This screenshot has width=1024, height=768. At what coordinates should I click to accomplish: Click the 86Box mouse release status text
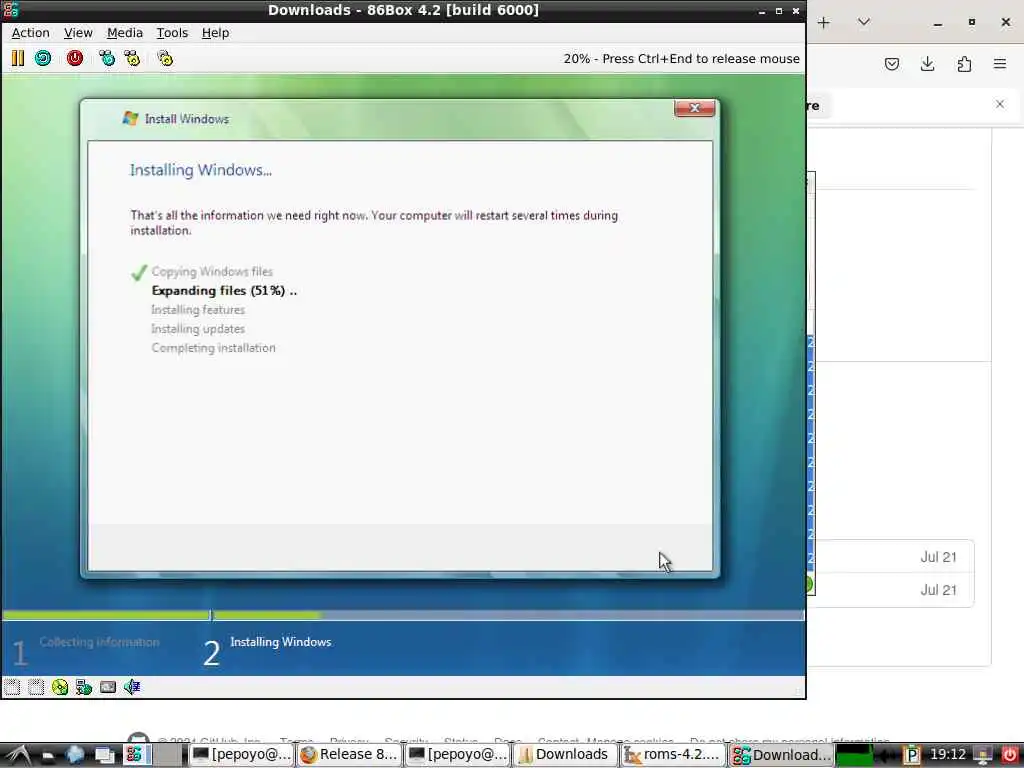point(681,59)
